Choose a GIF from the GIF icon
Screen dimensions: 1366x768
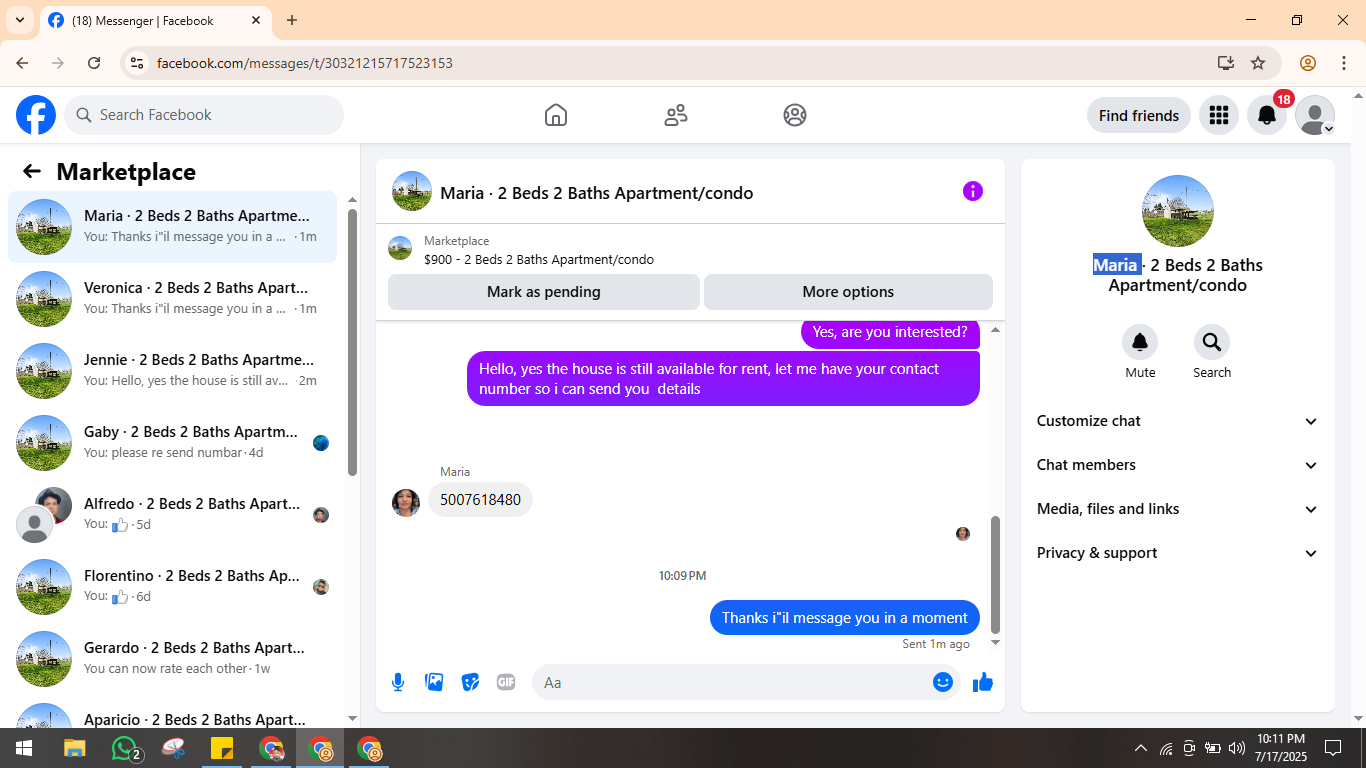click(x=506, y=682)
